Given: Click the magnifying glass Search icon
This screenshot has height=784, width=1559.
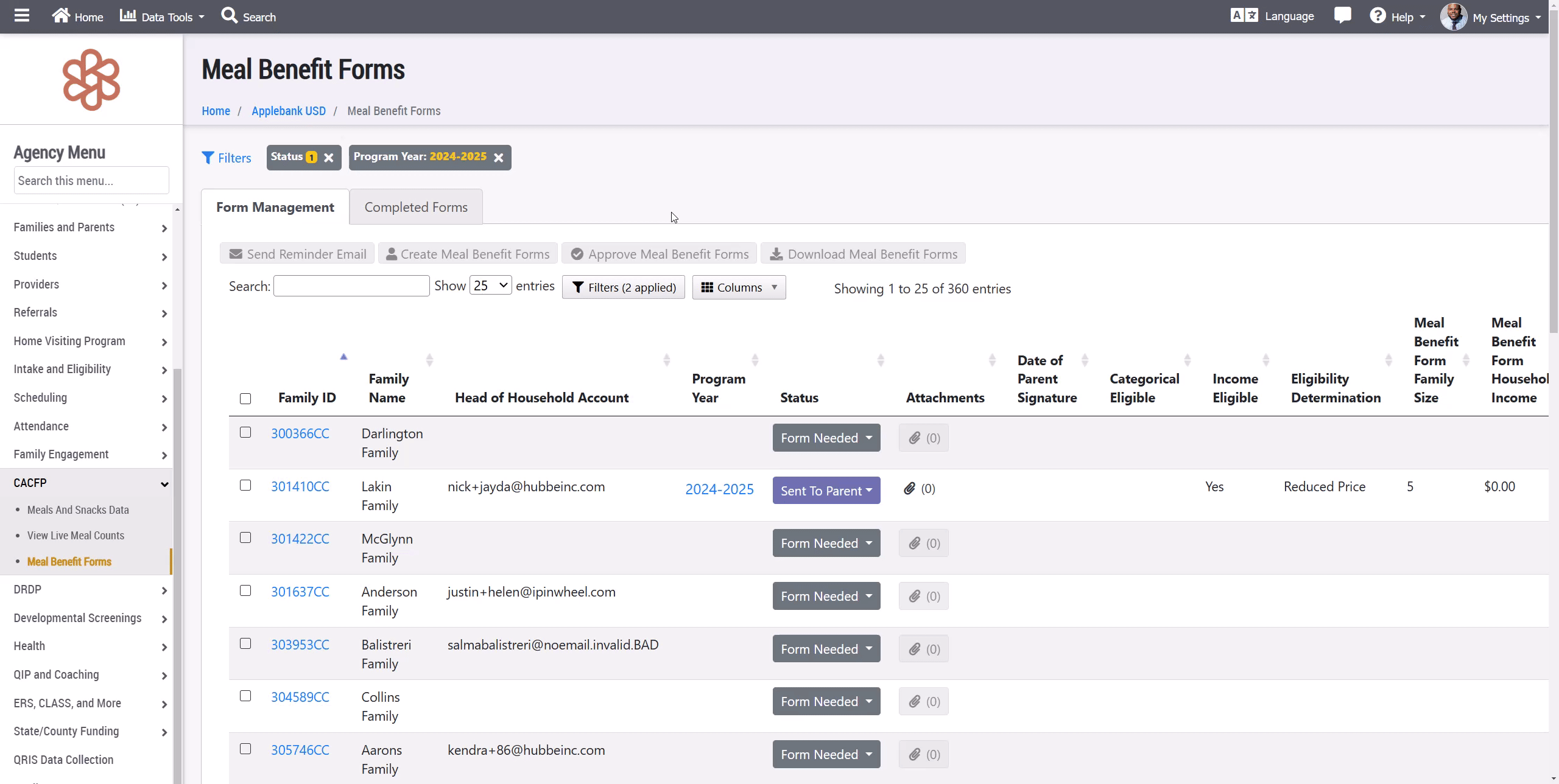Looking at the screenshot, I should point(229,16).
